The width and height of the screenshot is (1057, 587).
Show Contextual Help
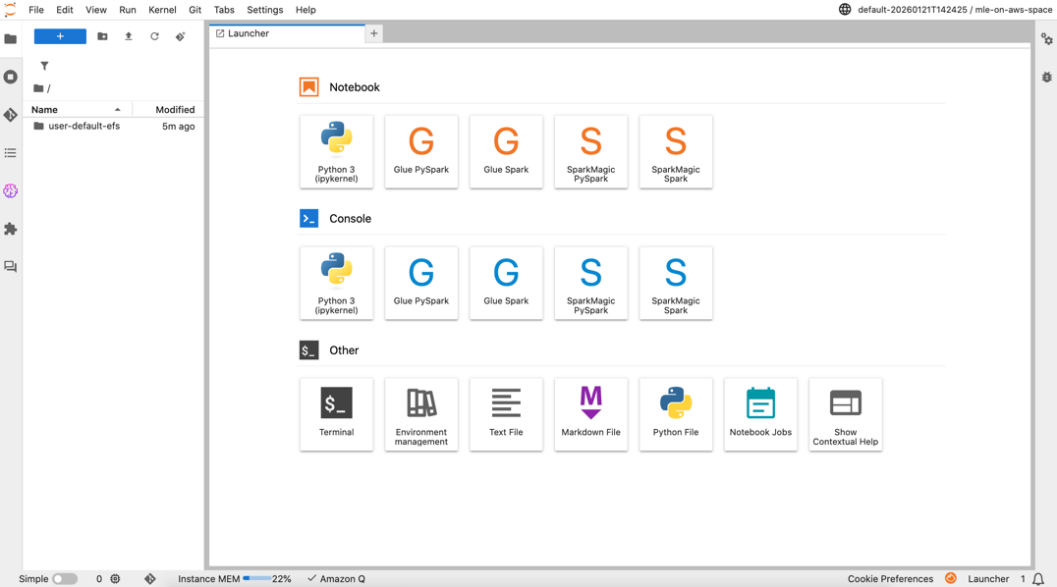pos(846,414)
